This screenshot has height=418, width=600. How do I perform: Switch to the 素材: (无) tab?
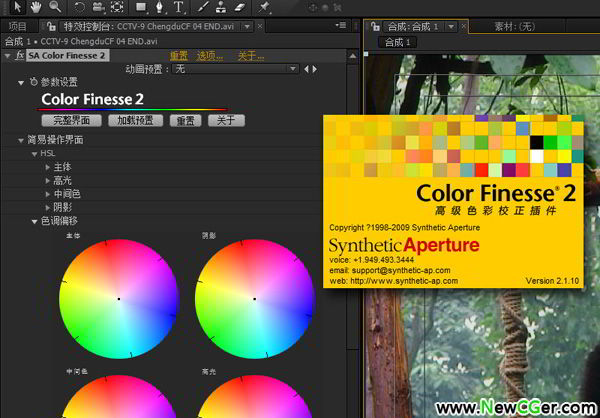515,26
